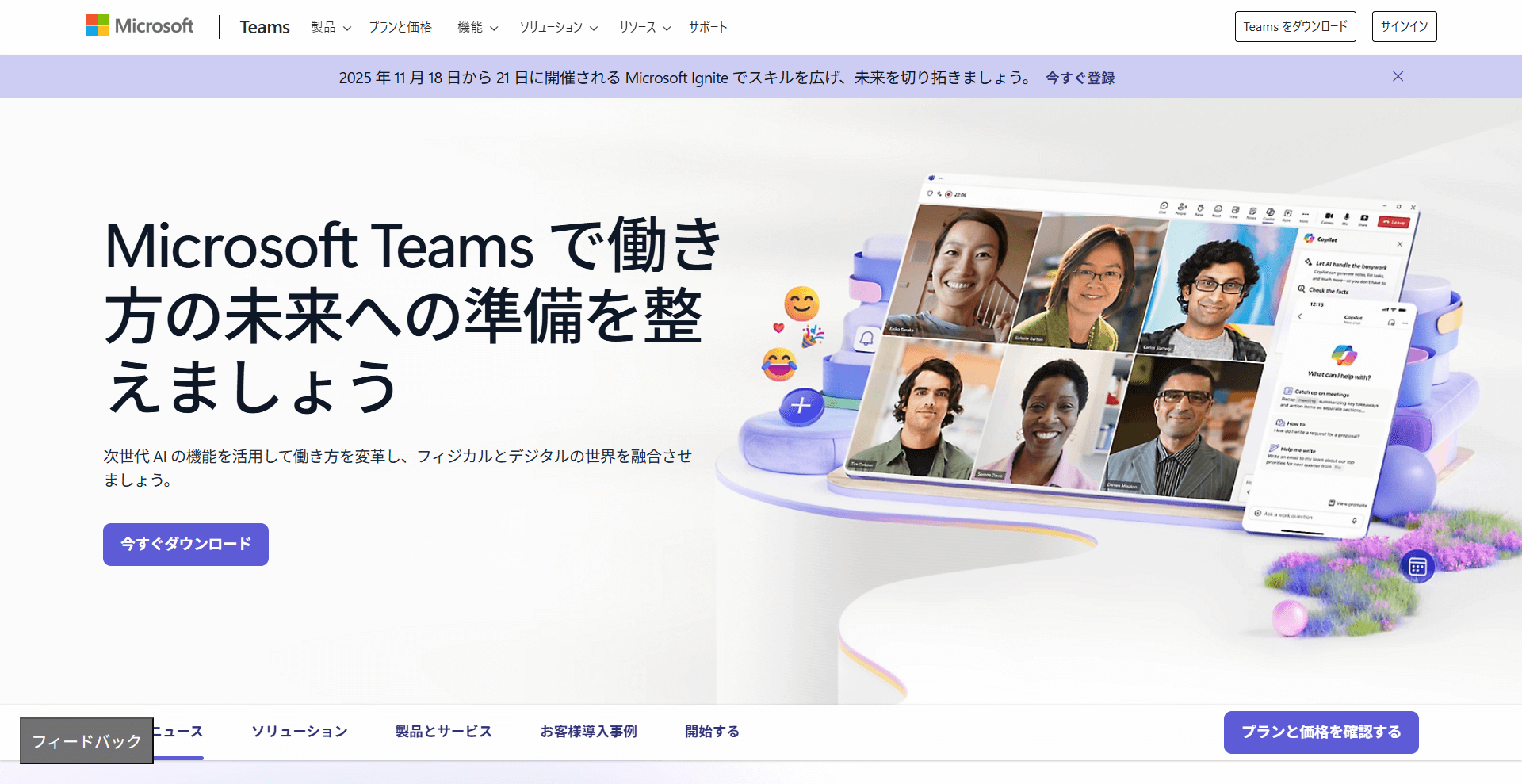1522x784 pixels.
Task: Go to the サポート page
Action: coord(708,27)
